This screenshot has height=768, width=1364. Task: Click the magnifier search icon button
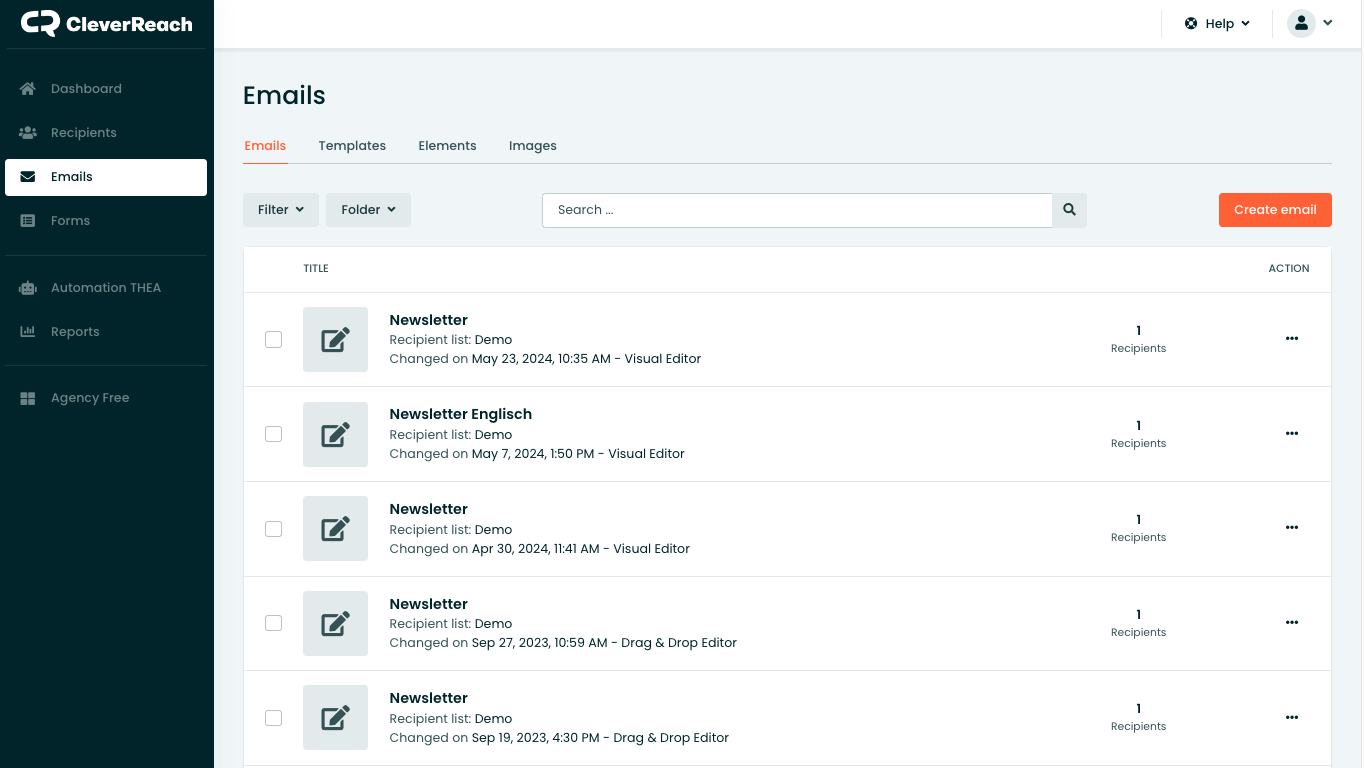(1069, 210)
